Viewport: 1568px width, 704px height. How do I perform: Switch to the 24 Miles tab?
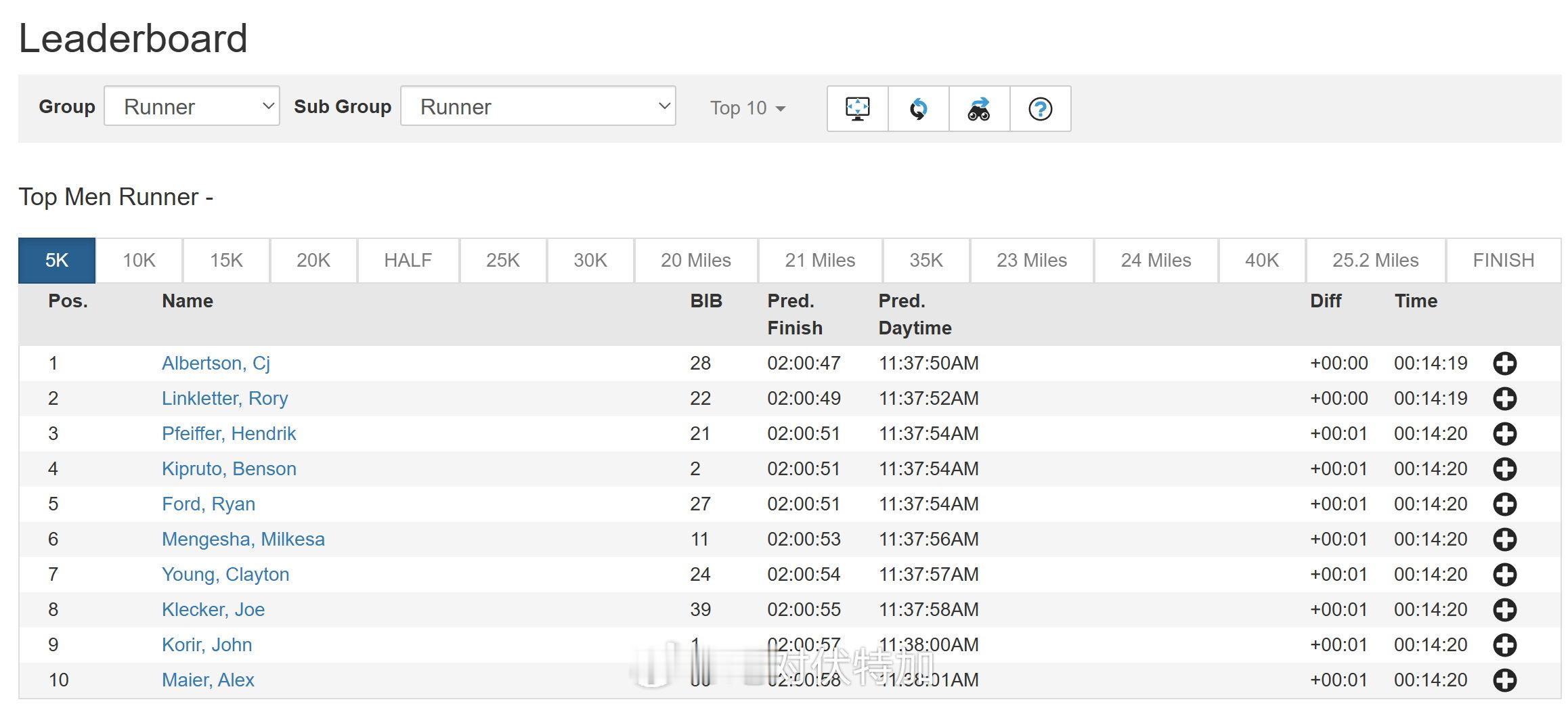(x=1156, y=261)
